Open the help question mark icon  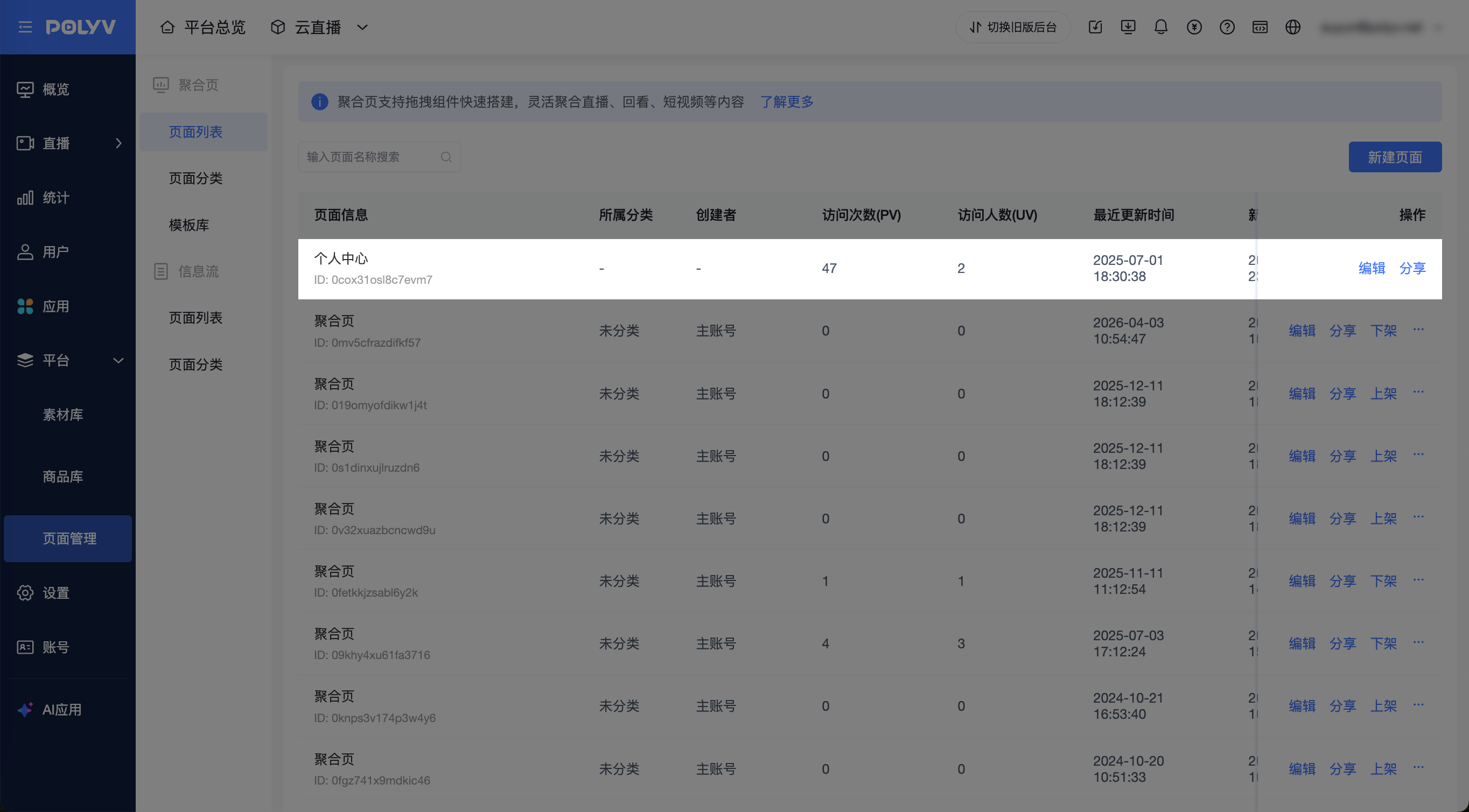pos(1227,27)
